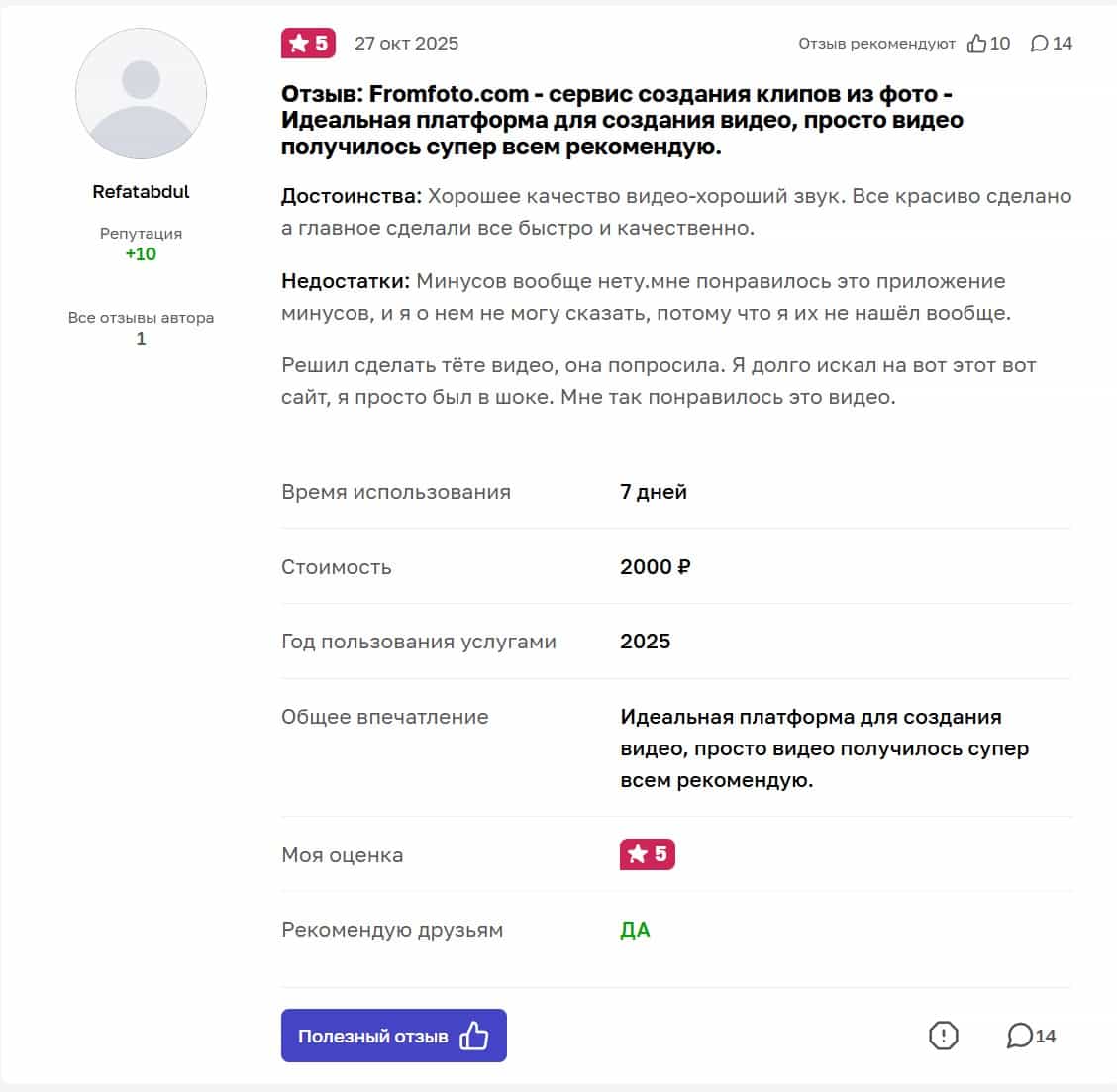Select the username Refatabdul
The image size is (1117, 1092).
tap(141, 191)
